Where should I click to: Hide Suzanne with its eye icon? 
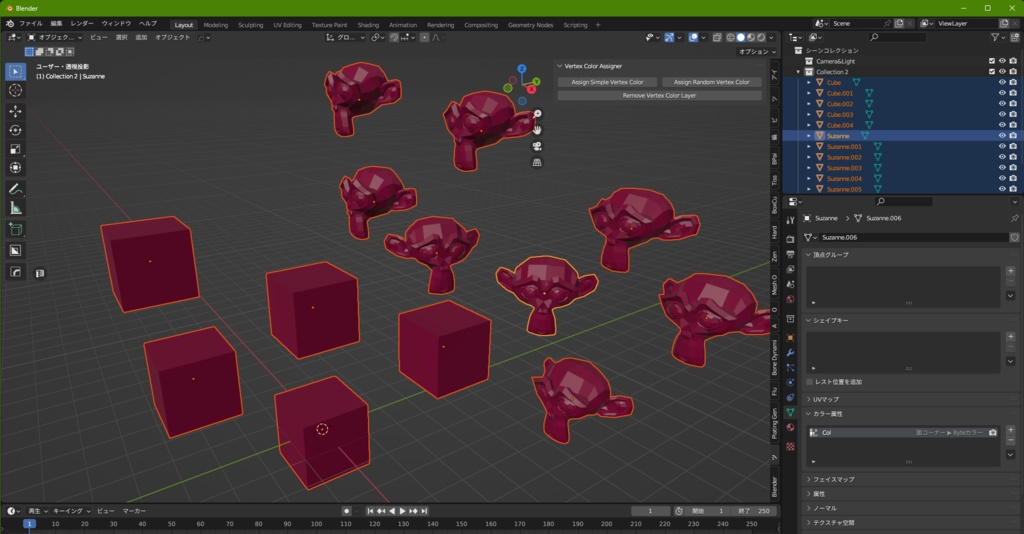pos(1002,136)
